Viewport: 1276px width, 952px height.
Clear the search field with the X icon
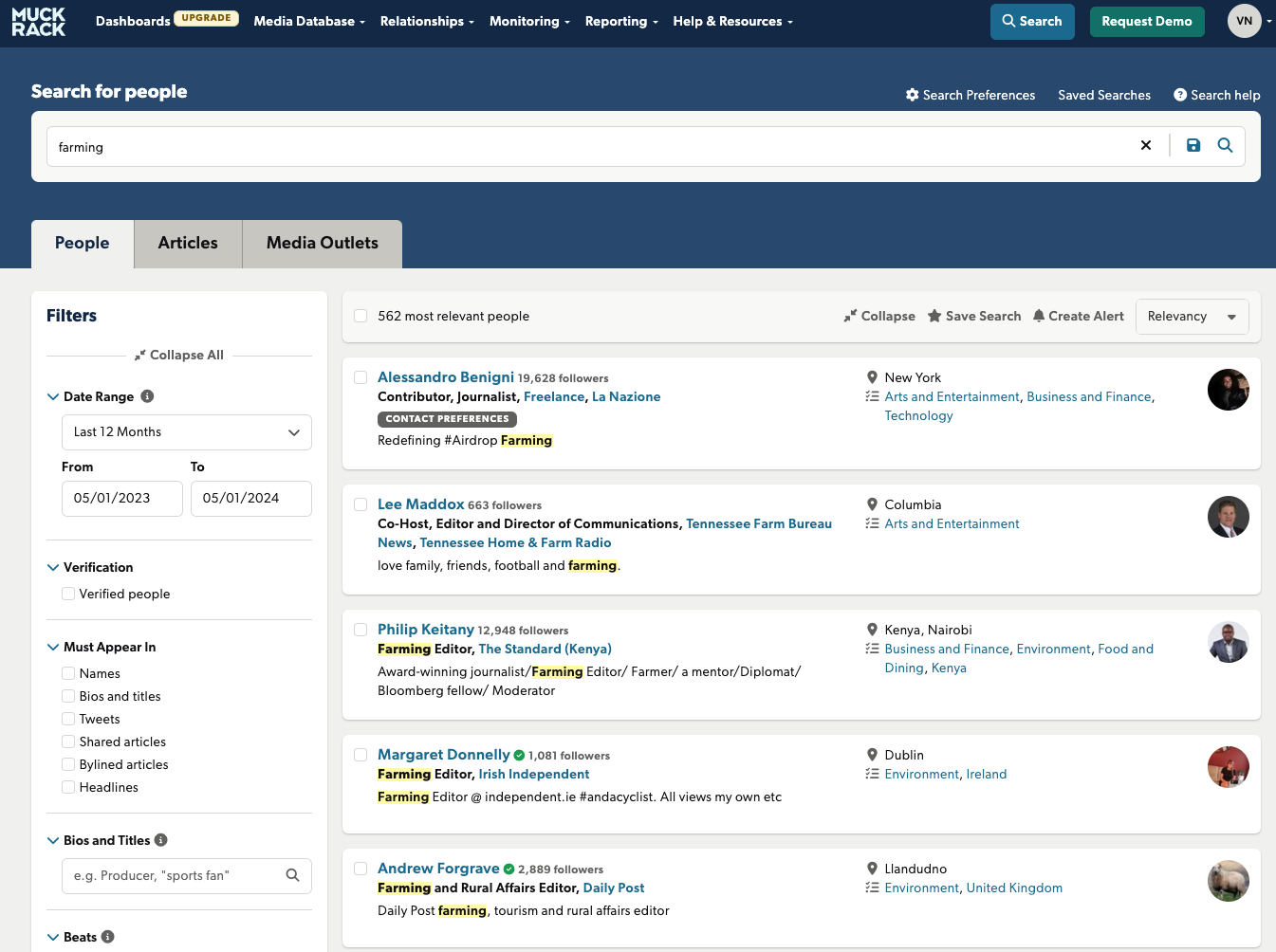click(x=1146, y=145)
